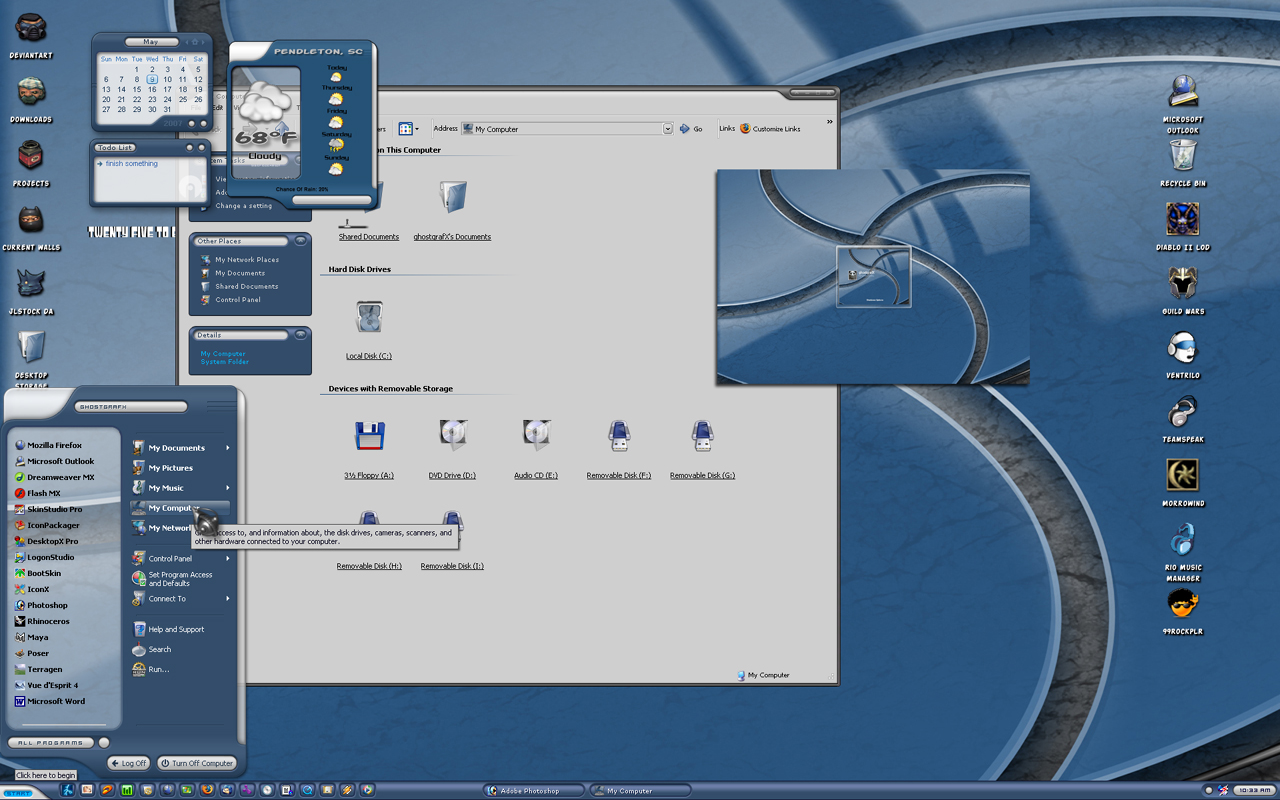
Task: Collapse the Other Places panel
Action: (300, 241)
